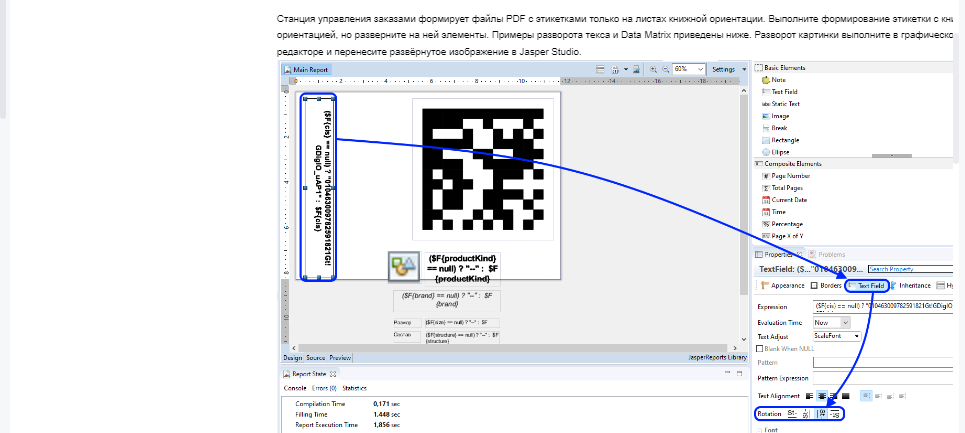Click the Settings button

click(x=723, y=70)
